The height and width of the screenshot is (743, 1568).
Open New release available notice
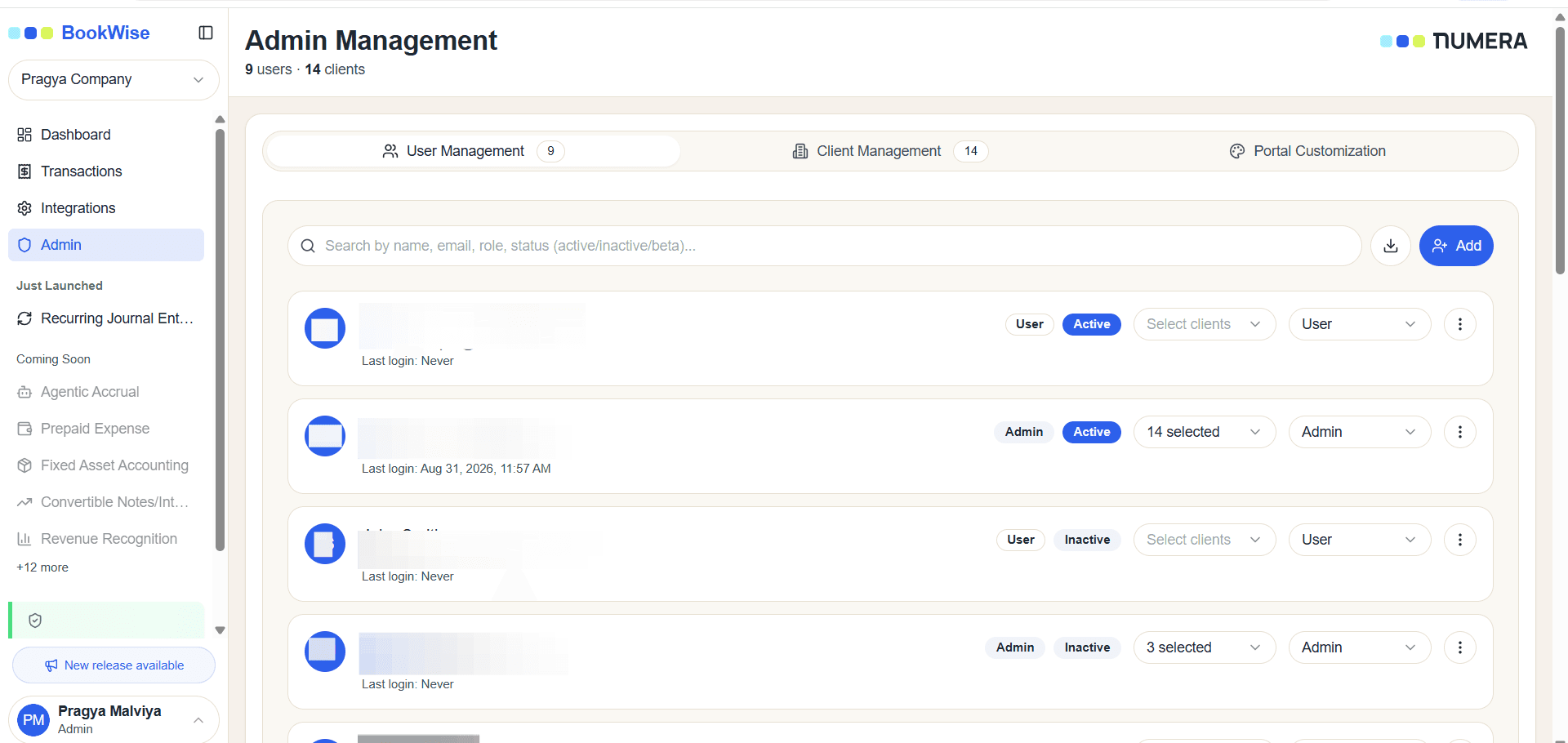tap(114, 665)
